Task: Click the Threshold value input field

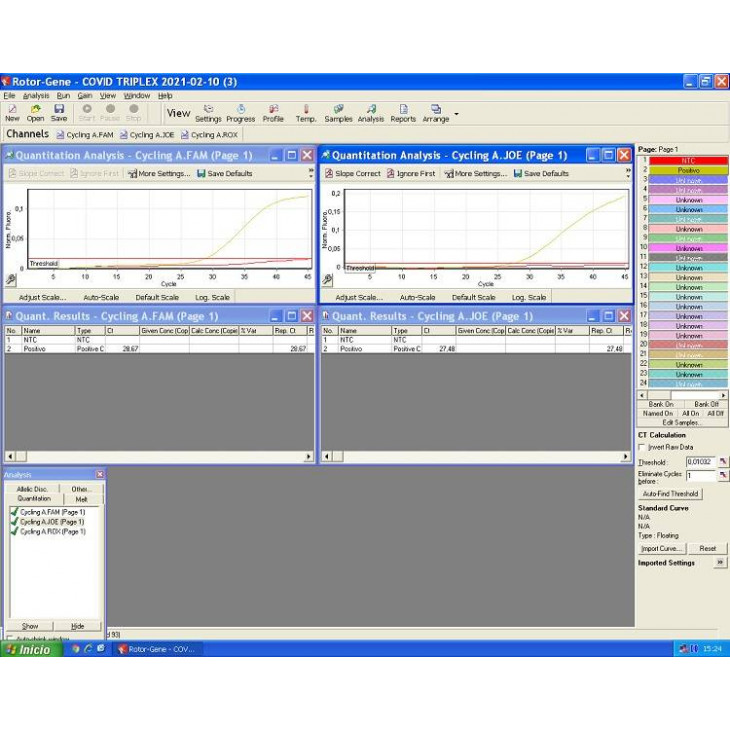Action: (699, 462)
